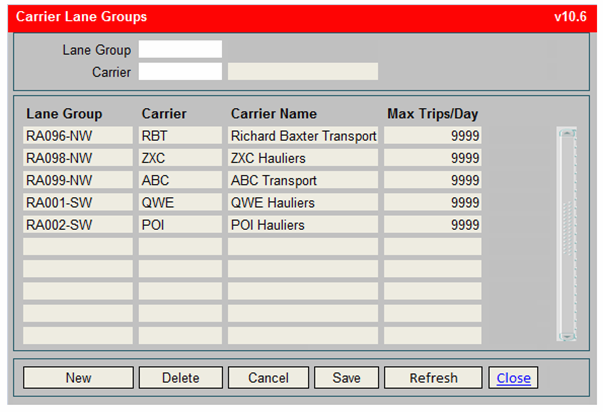Image resolution: width=603 pixels, height=412 pixels.
Task: Select lane group cell RA096-NW
Action: (x=78, y=135)
